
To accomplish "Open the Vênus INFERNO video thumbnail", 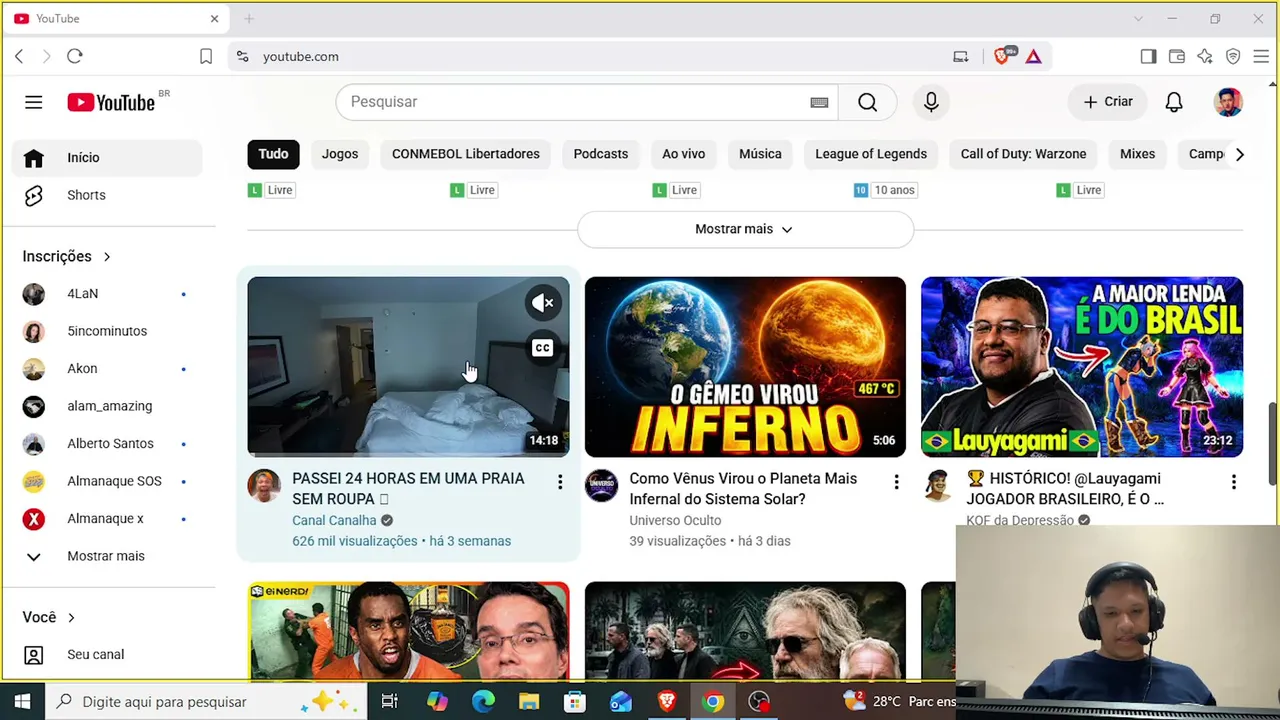I will click(x=745, y=367).
